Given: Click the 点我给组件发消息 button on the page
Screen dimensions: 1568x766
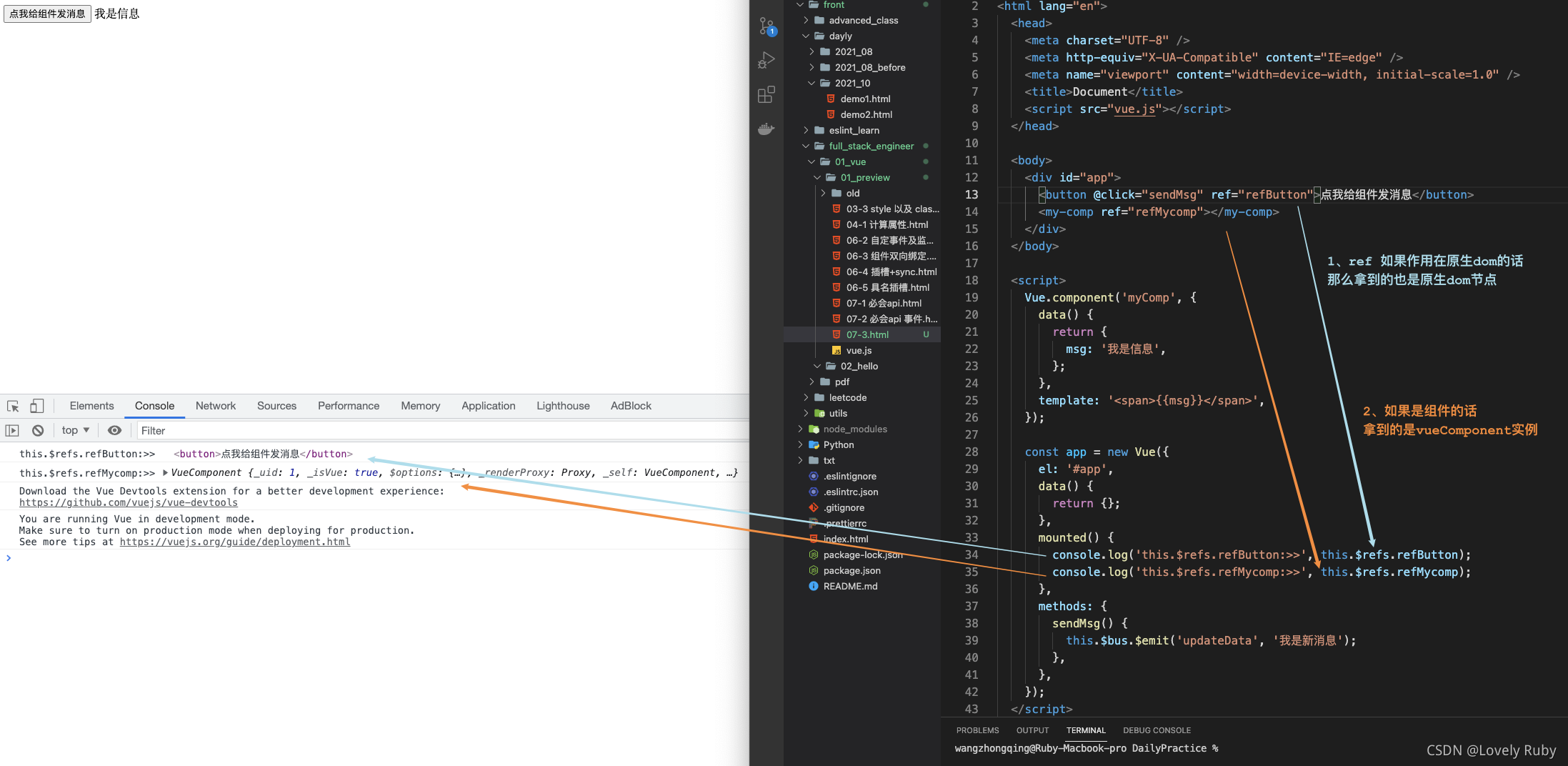Looking at the screenshot, I should tap(47, 14).
